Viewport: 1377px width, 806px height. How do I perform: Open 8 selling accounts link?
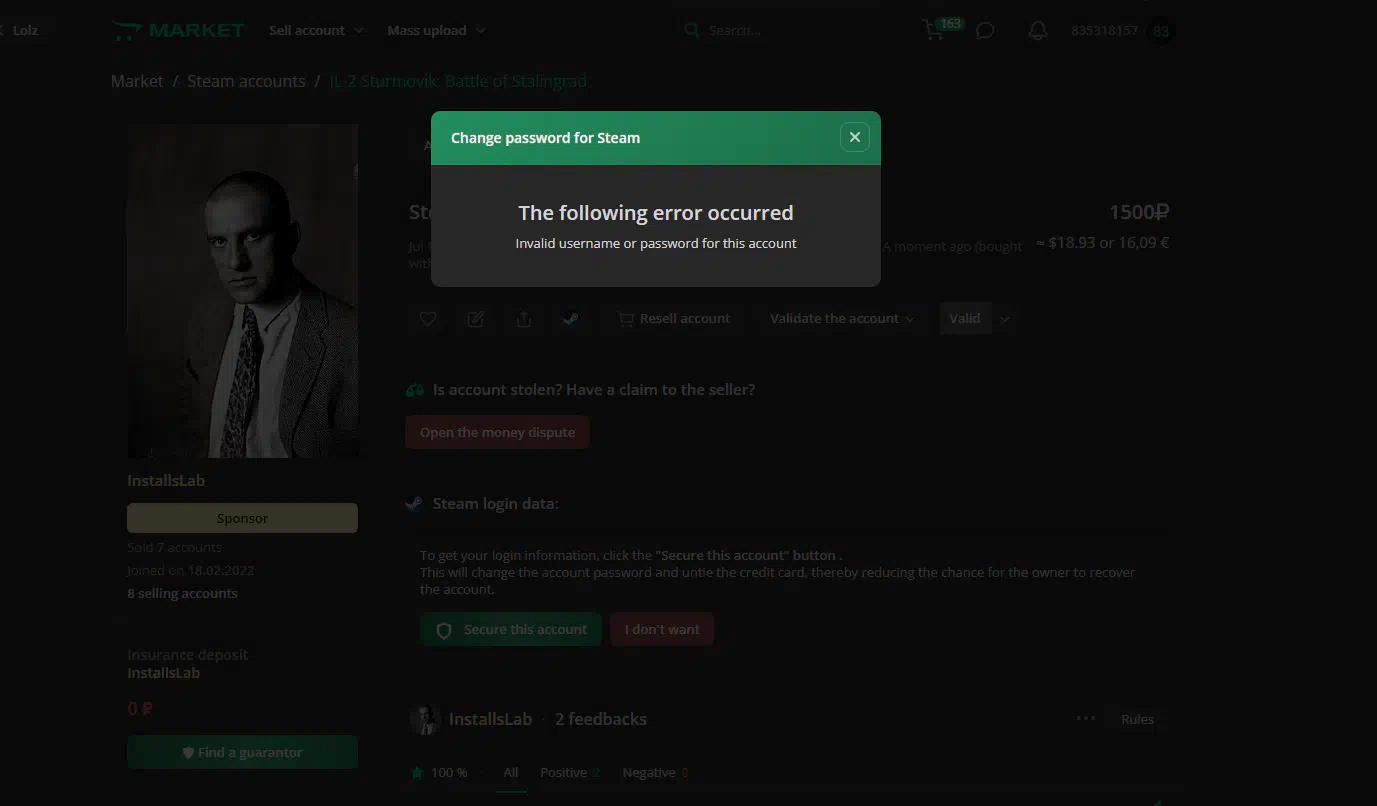182,593
